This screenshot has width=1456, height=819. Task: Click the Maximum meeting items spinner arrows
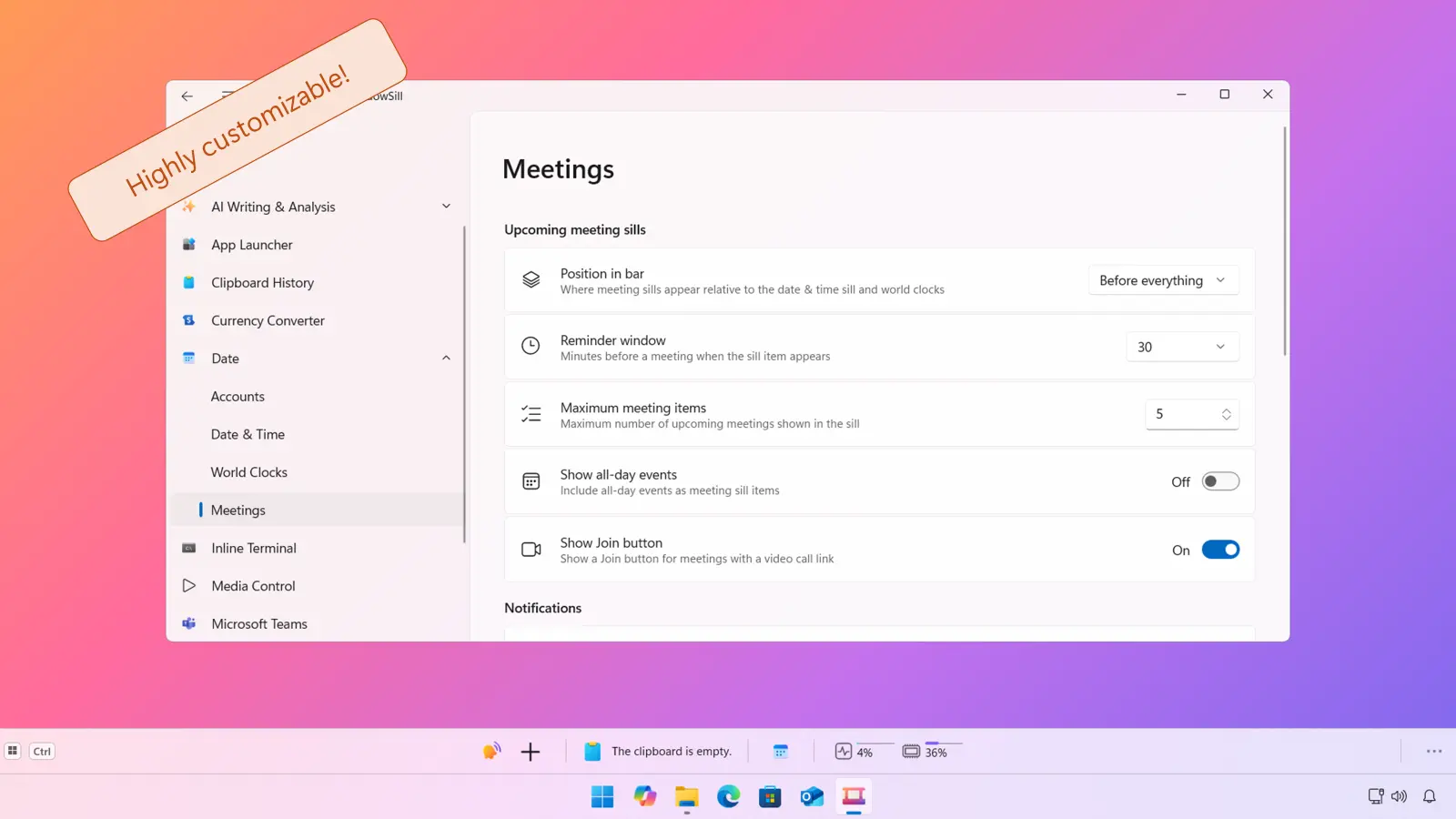(x=1226, y=414)
